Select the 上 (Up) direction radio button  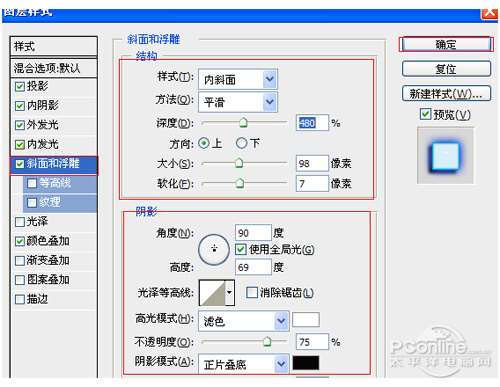click(204, 143)
